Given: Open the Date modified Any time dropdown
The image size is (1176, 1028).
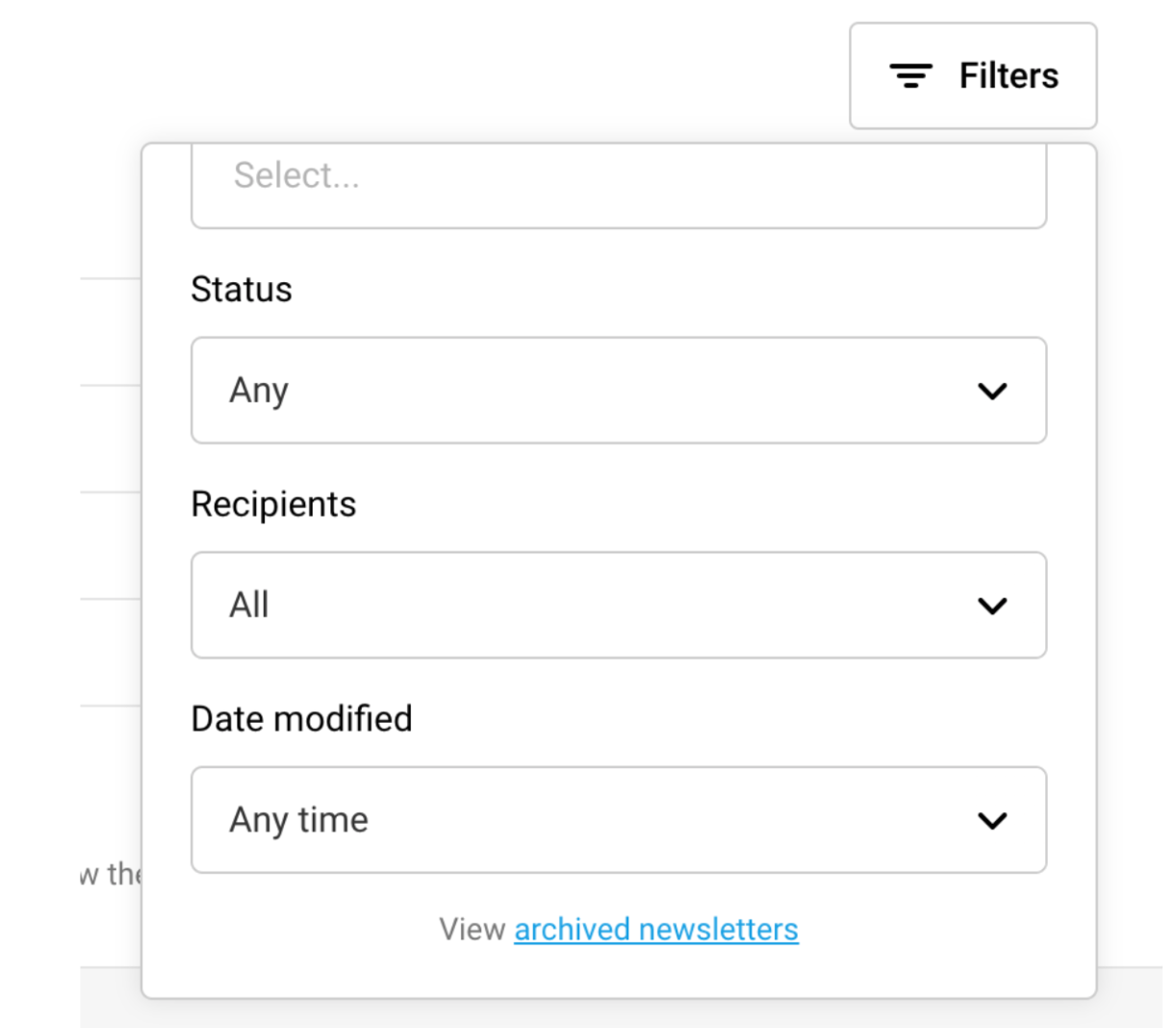Looking at the screenshot, I should [619, 819].
